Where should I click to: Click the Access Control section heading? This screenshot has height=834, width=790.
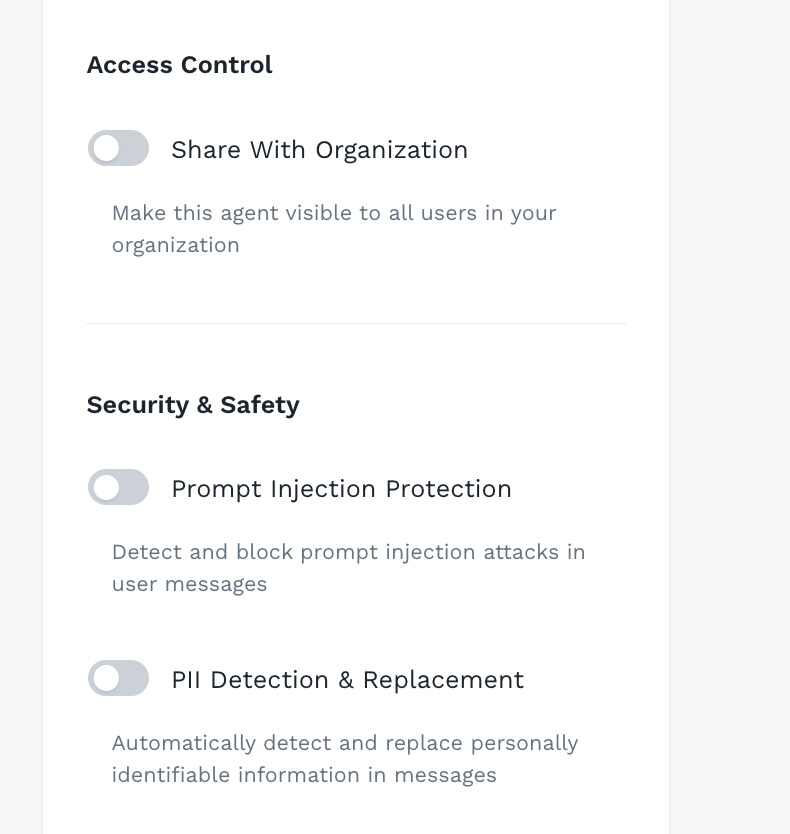(x=179, y=64)
